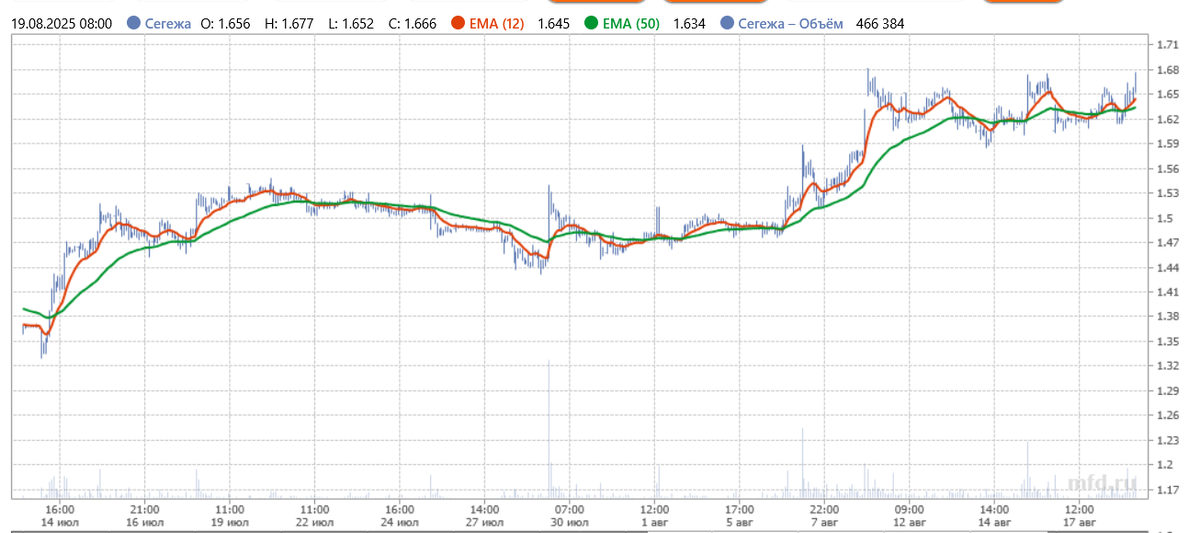Click the date stamp 19.08.2025 08:00

61,23
